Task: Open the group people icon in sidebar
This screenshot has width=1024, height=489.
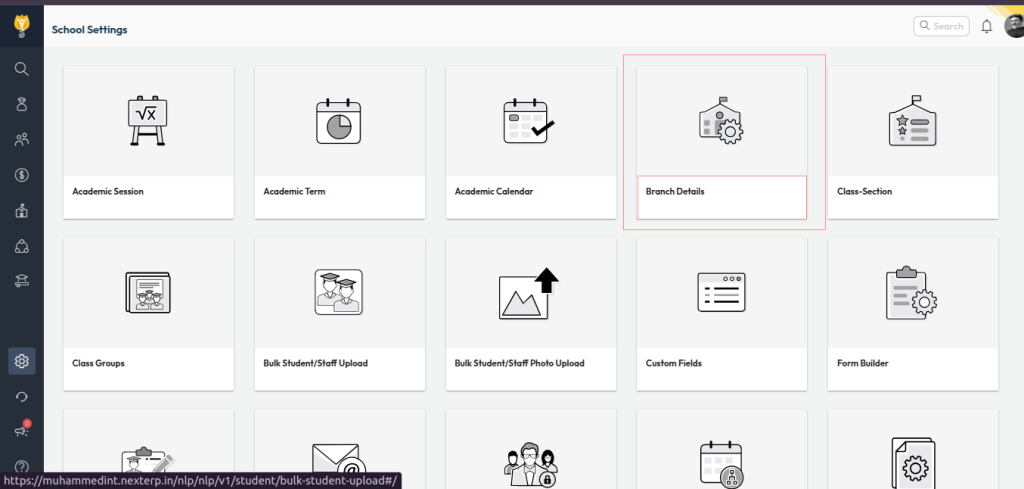Action: coord(21,140)
